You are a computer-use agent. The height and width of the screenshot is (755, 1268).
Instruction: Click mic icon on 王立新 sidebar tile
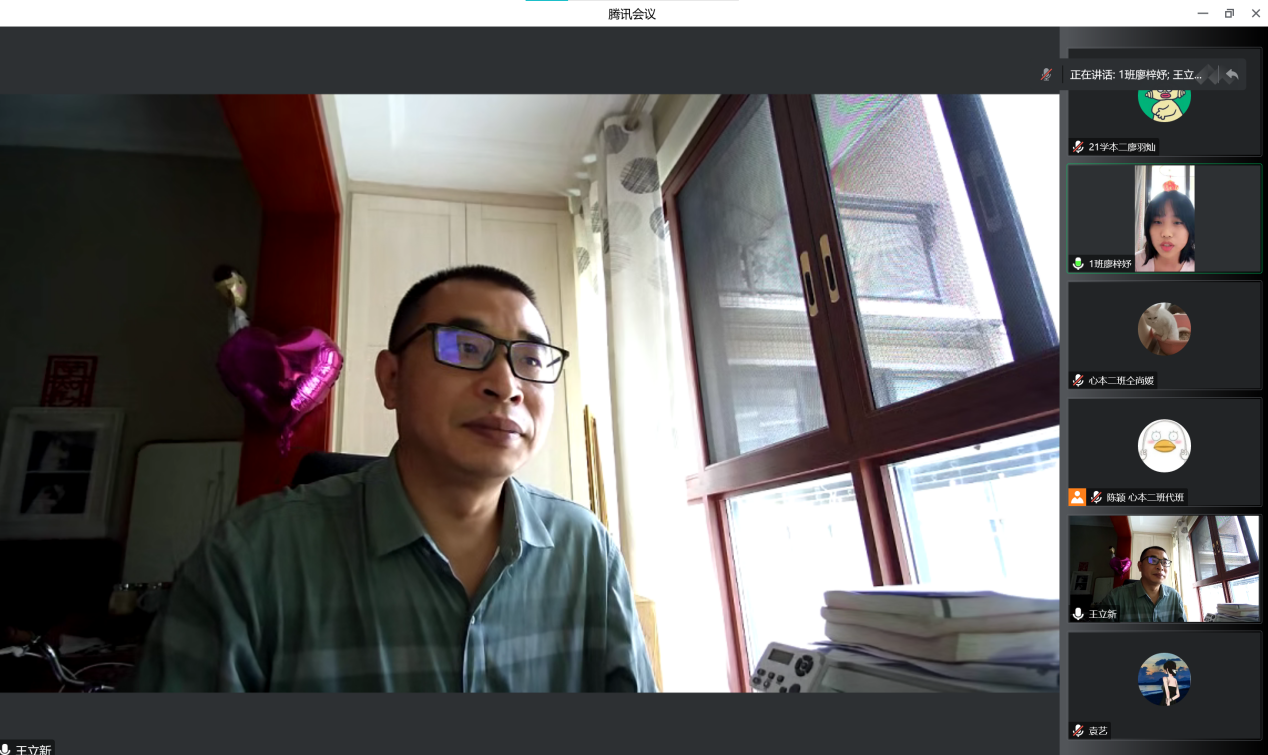[1078, 613]
